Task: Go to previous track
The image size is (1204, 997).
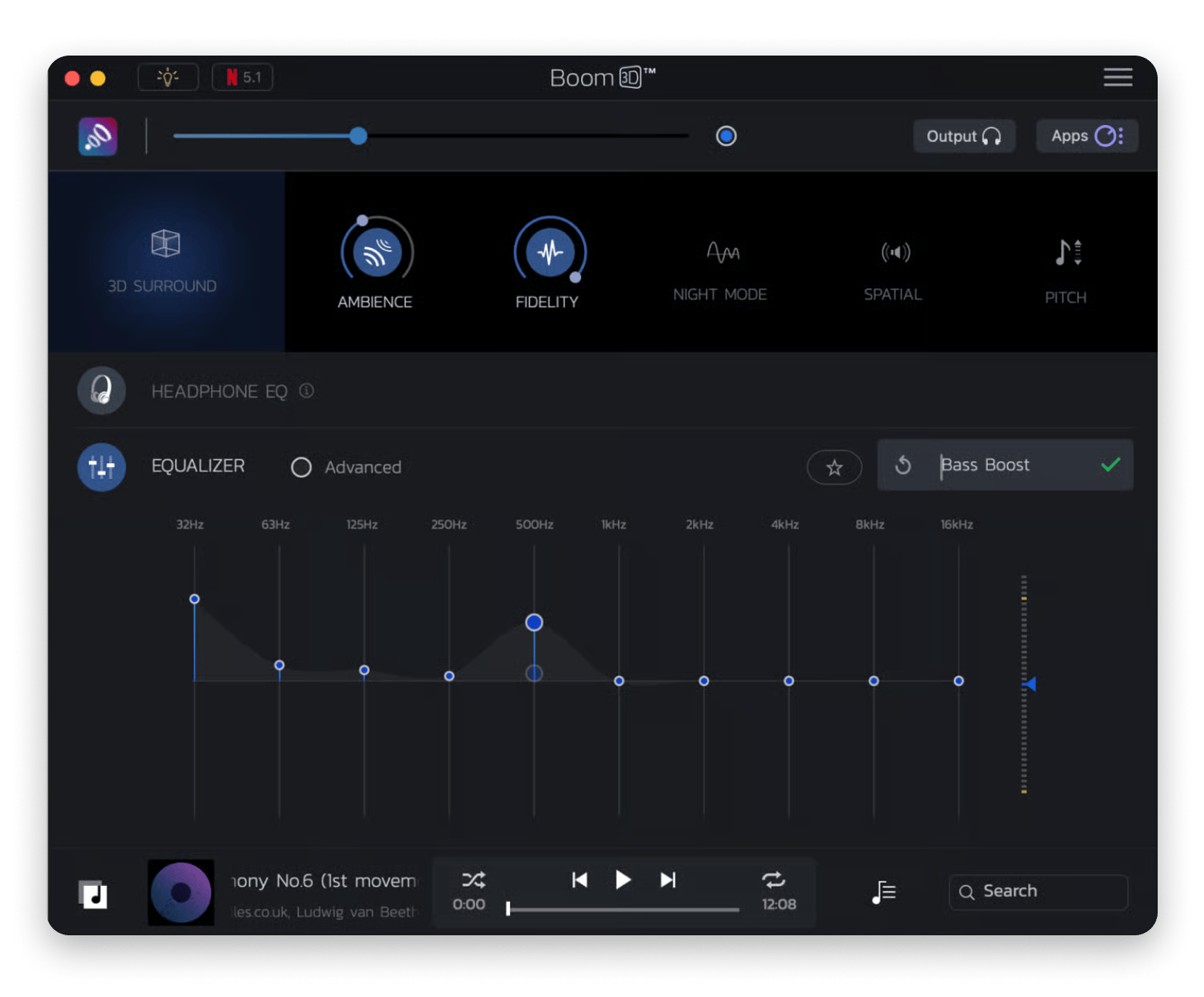Action: tap(580, 880)
